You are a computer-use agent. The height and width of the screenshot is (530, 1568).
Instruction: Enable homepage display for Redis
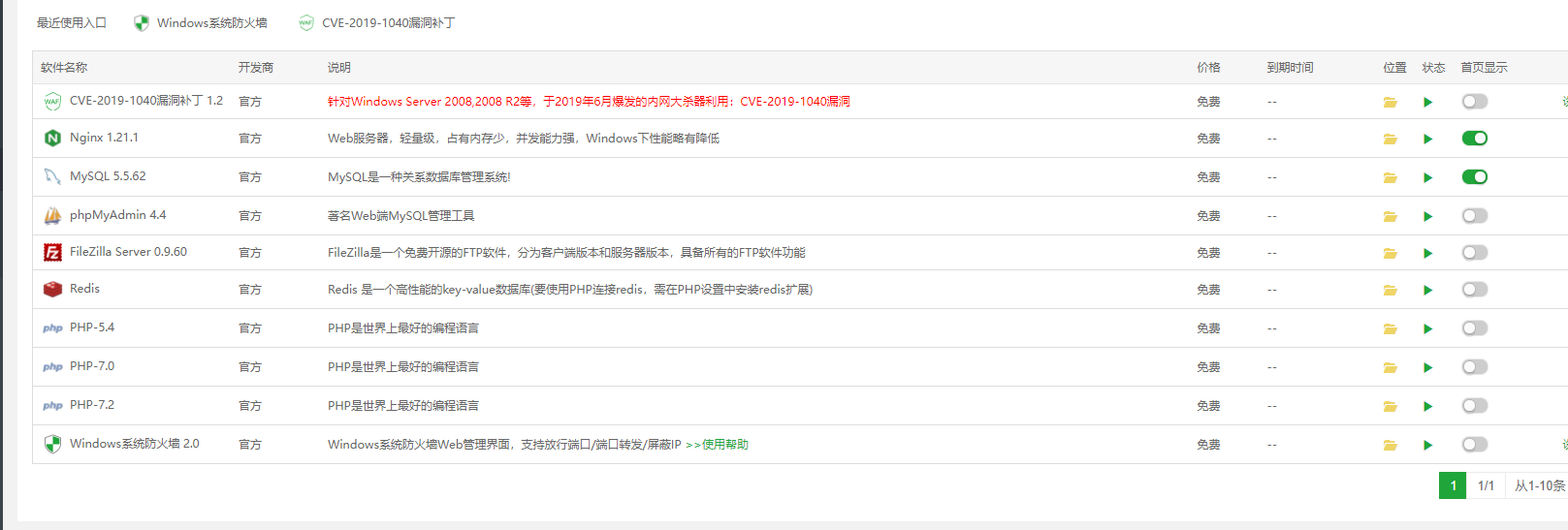1474,290
